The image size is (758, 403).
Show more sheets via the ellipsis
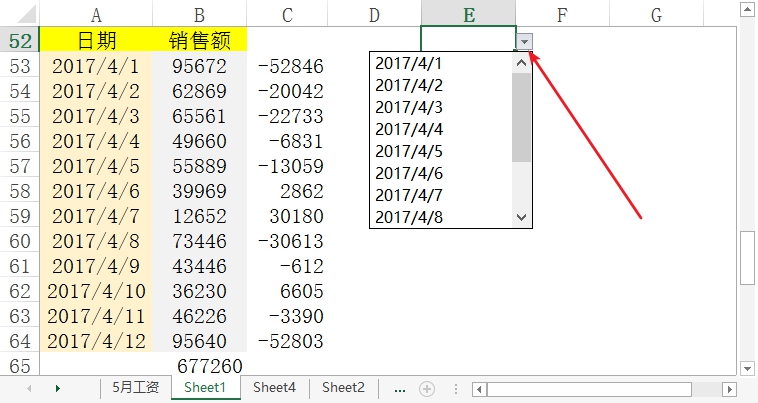point(400,389)
